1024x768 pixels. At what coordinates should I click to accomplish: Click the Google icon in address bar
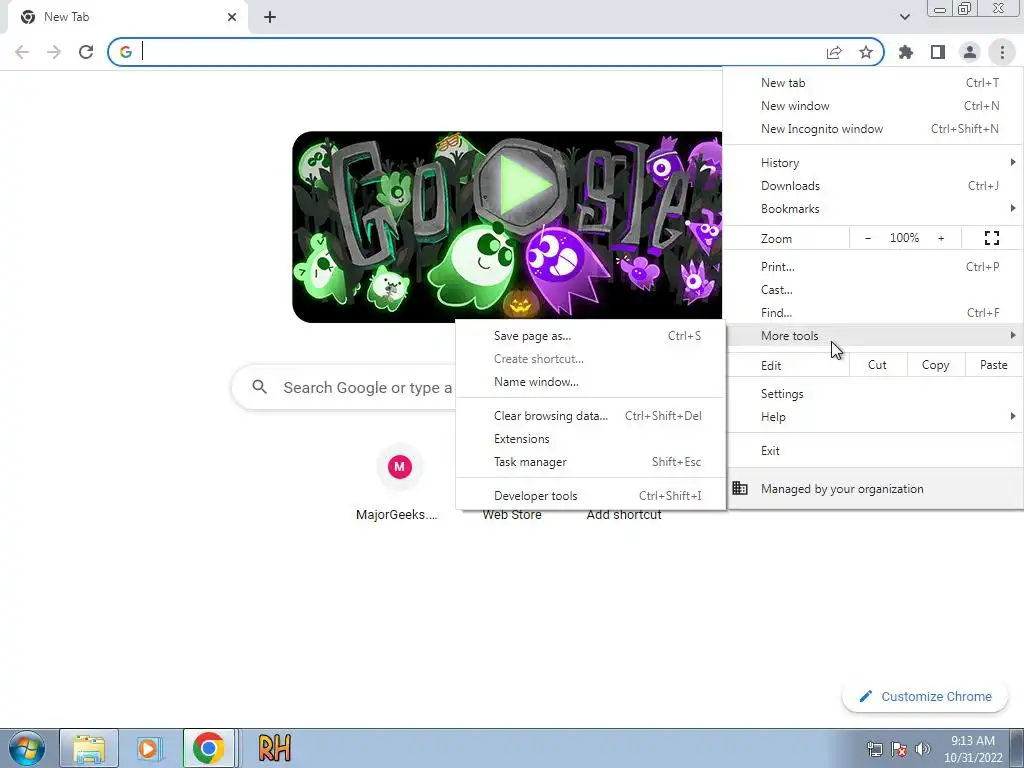pos(126,52)
